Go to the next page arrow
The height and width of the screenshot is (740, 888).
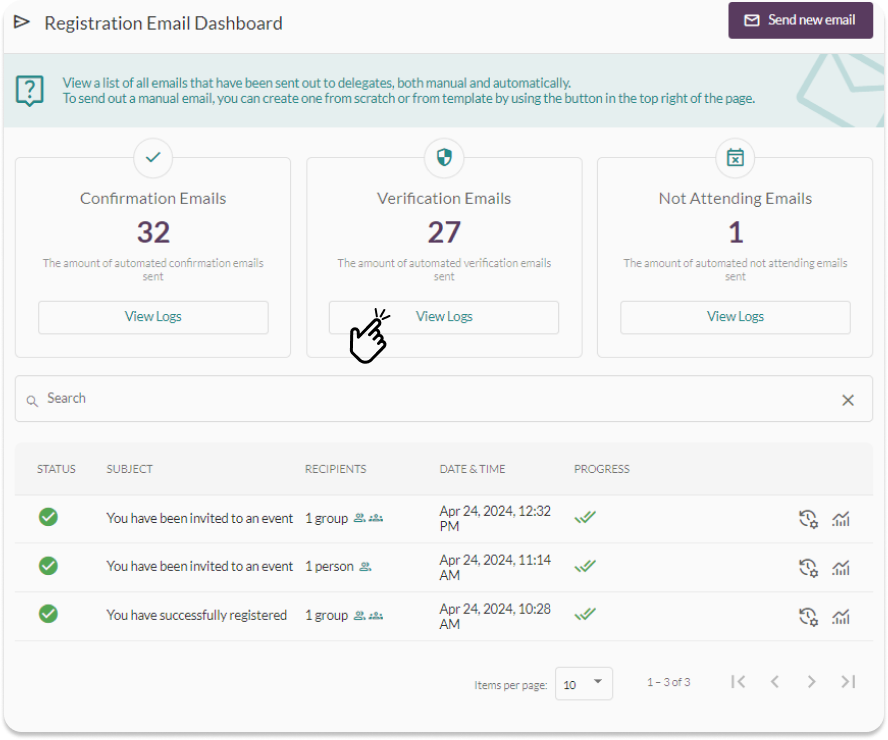coord(811,682)
